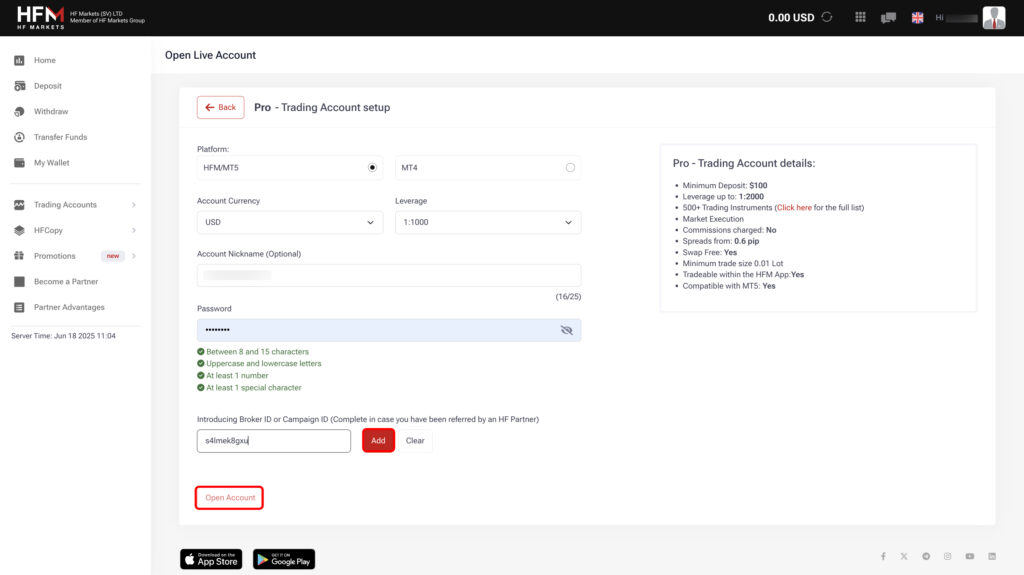Toggle password visibility eye icon
This screenshot has width=1024, height=575.
[x=566, y=330]
